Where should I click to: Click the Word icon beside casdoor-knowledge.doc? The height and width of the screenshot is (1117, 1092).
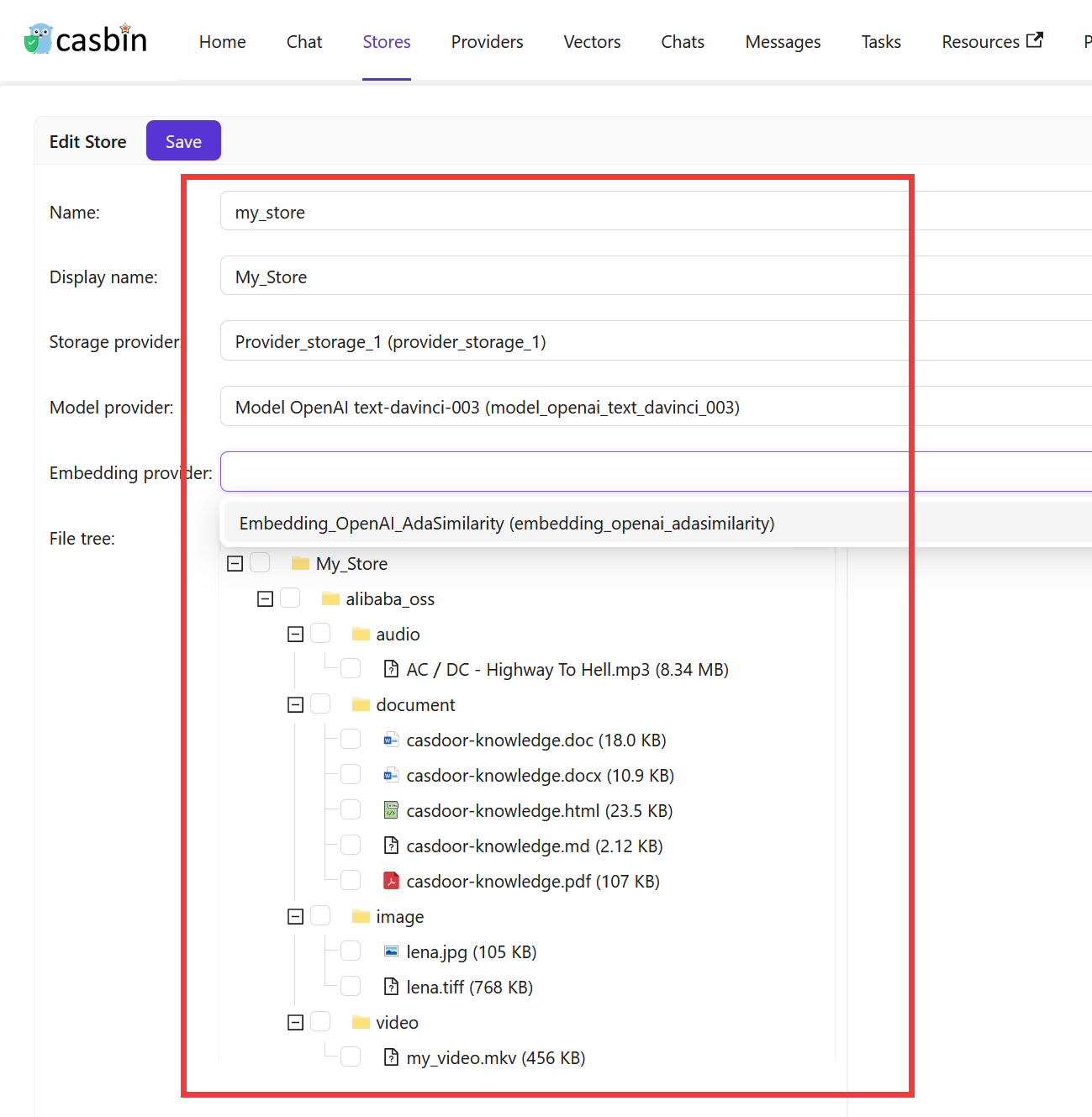tap(391, 739)
